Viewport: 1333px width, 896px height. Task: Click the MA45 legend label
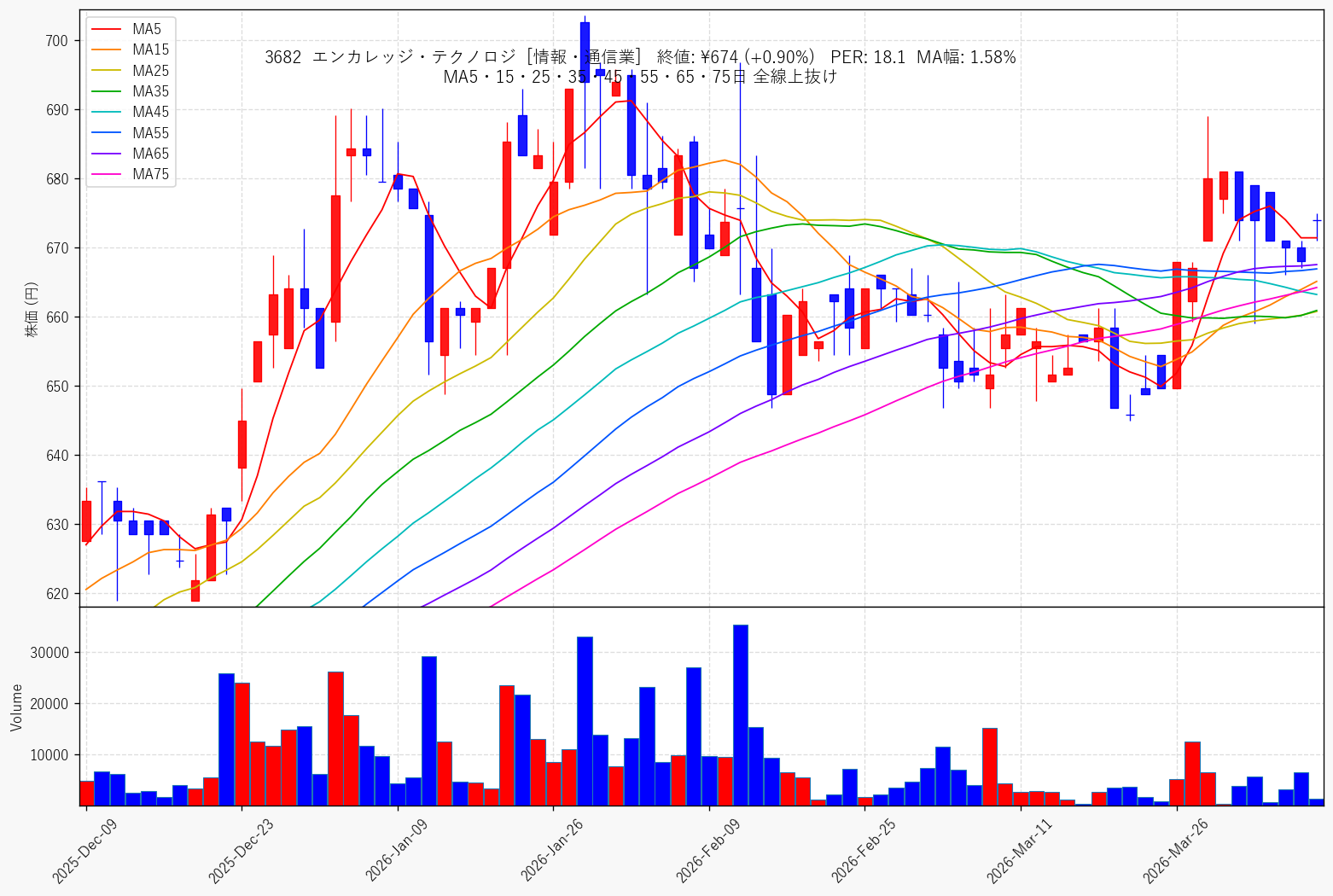pyautogui.click(x=150, y=112)
